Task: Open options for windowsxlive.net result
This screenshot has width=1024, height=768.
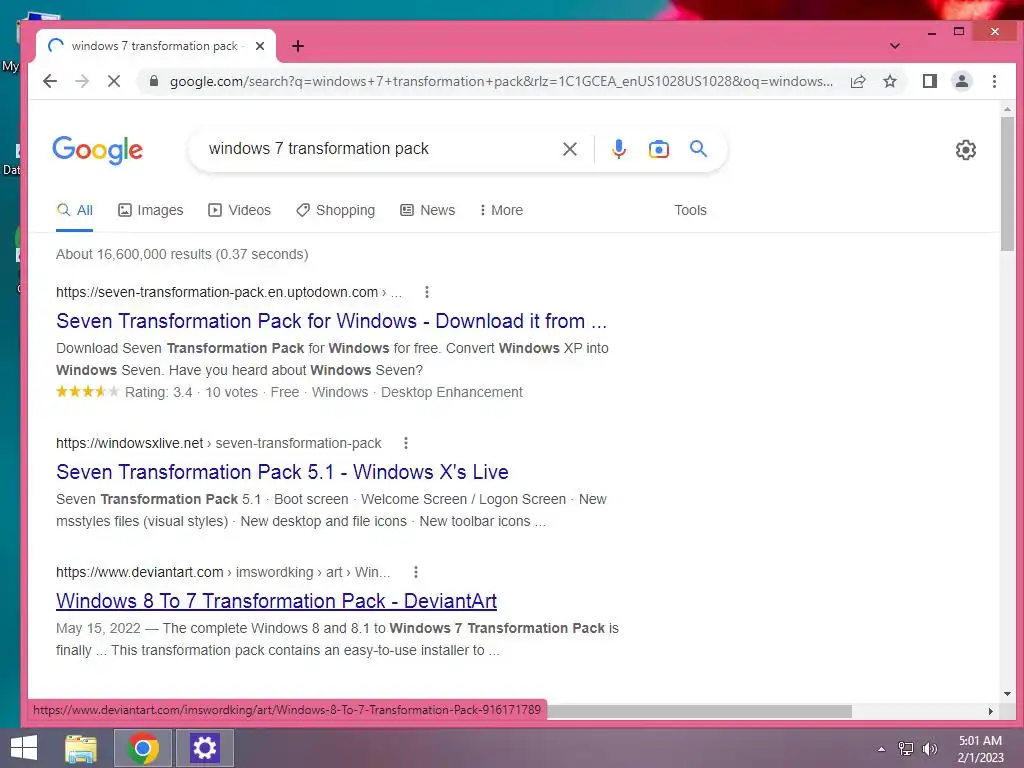Action: click(x=406, y=443)
